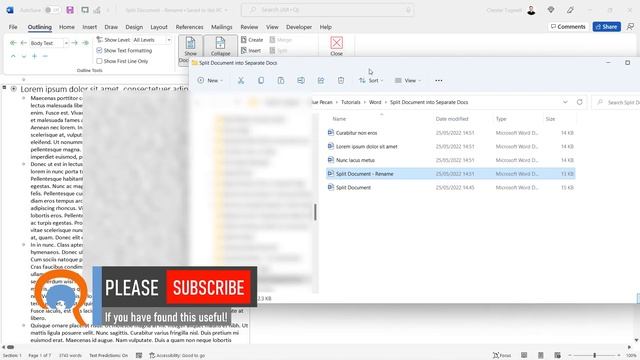The image size is (640, 360).
Task: Switch to the Mailings tab
Action: point(222,27)
